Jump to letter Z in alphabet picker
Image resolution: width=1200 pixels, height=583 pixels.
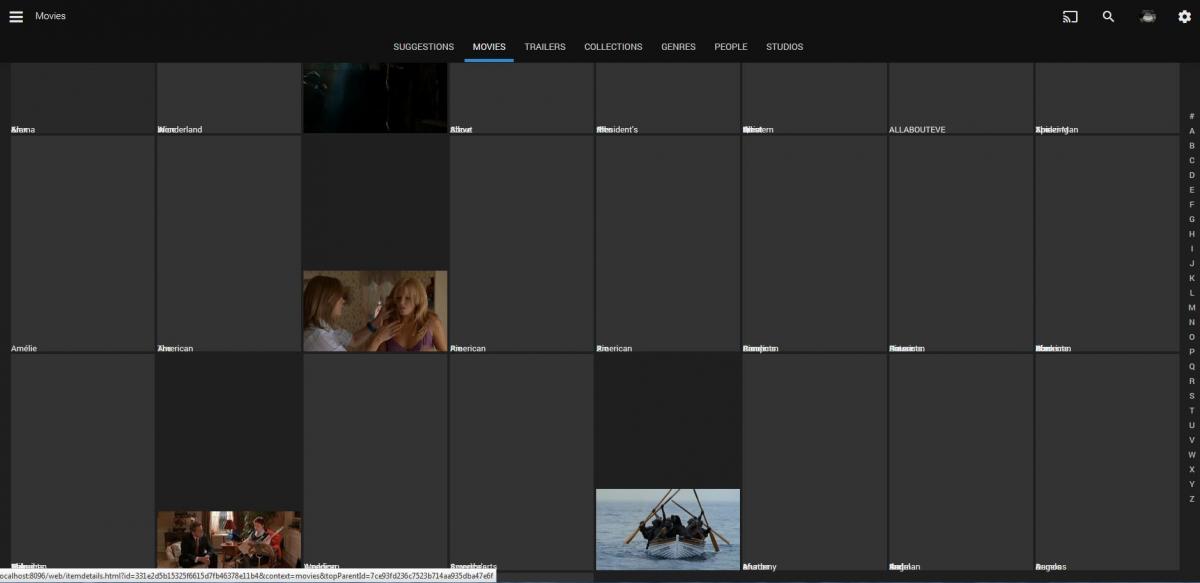(1191, 499)
